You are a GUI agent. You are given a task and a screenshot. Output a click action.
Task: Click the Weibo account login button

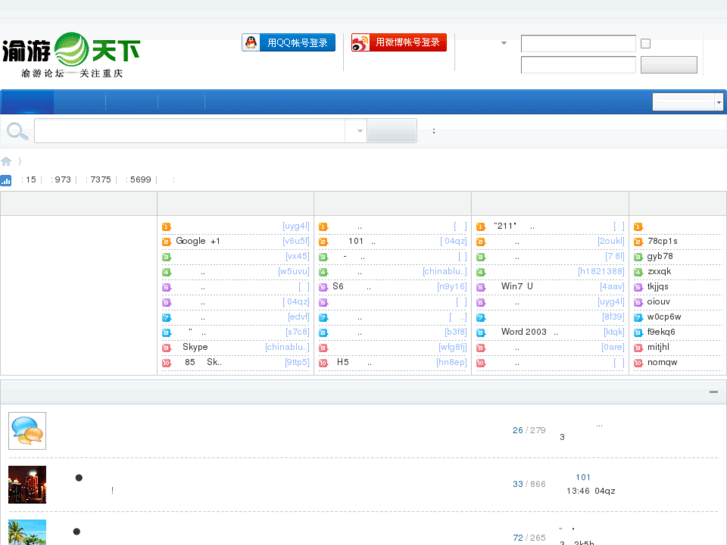pyautogui.click(x=398, y=43)
